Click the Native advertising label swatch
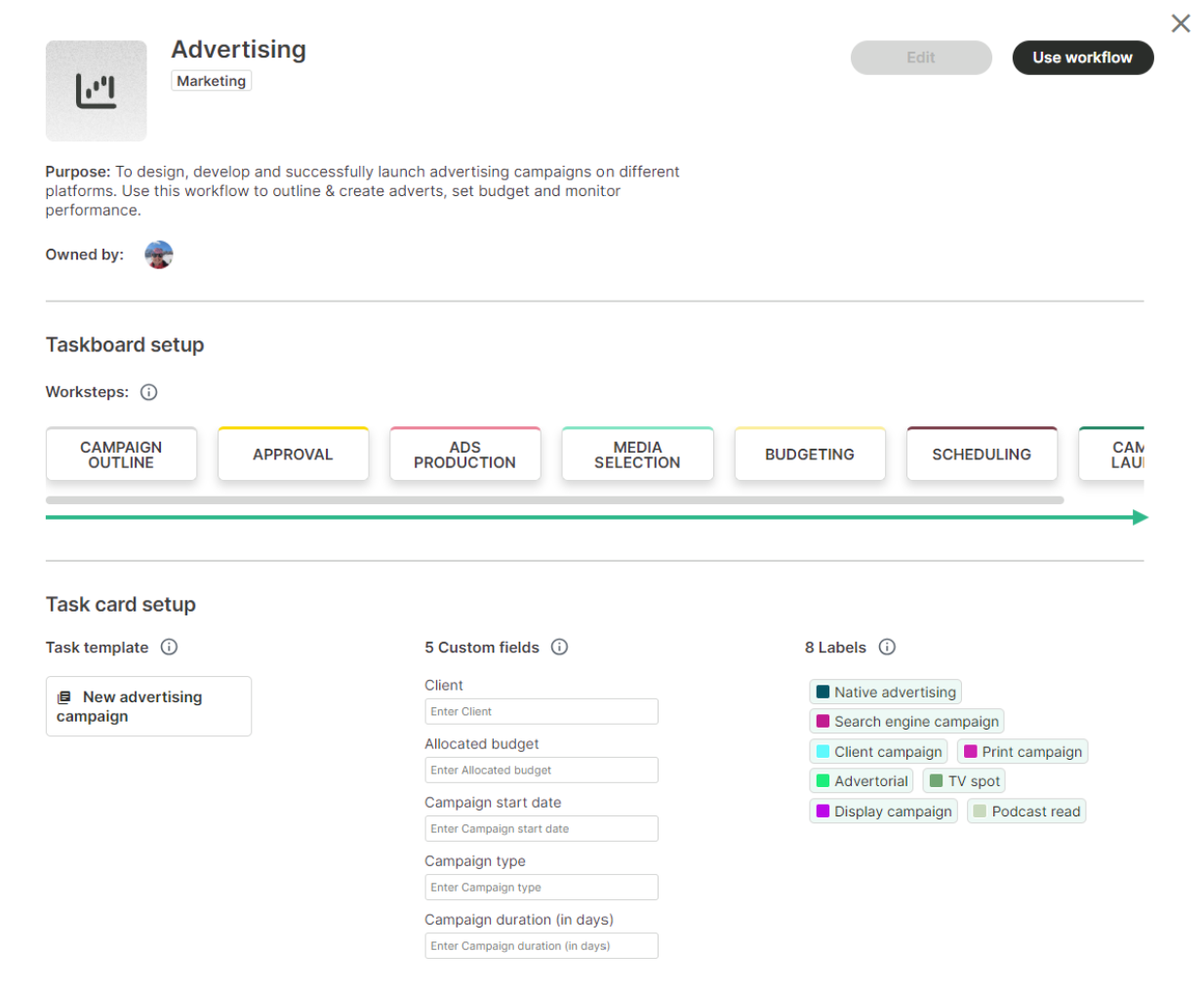The image size is (1204, 991). coord(823,693)
